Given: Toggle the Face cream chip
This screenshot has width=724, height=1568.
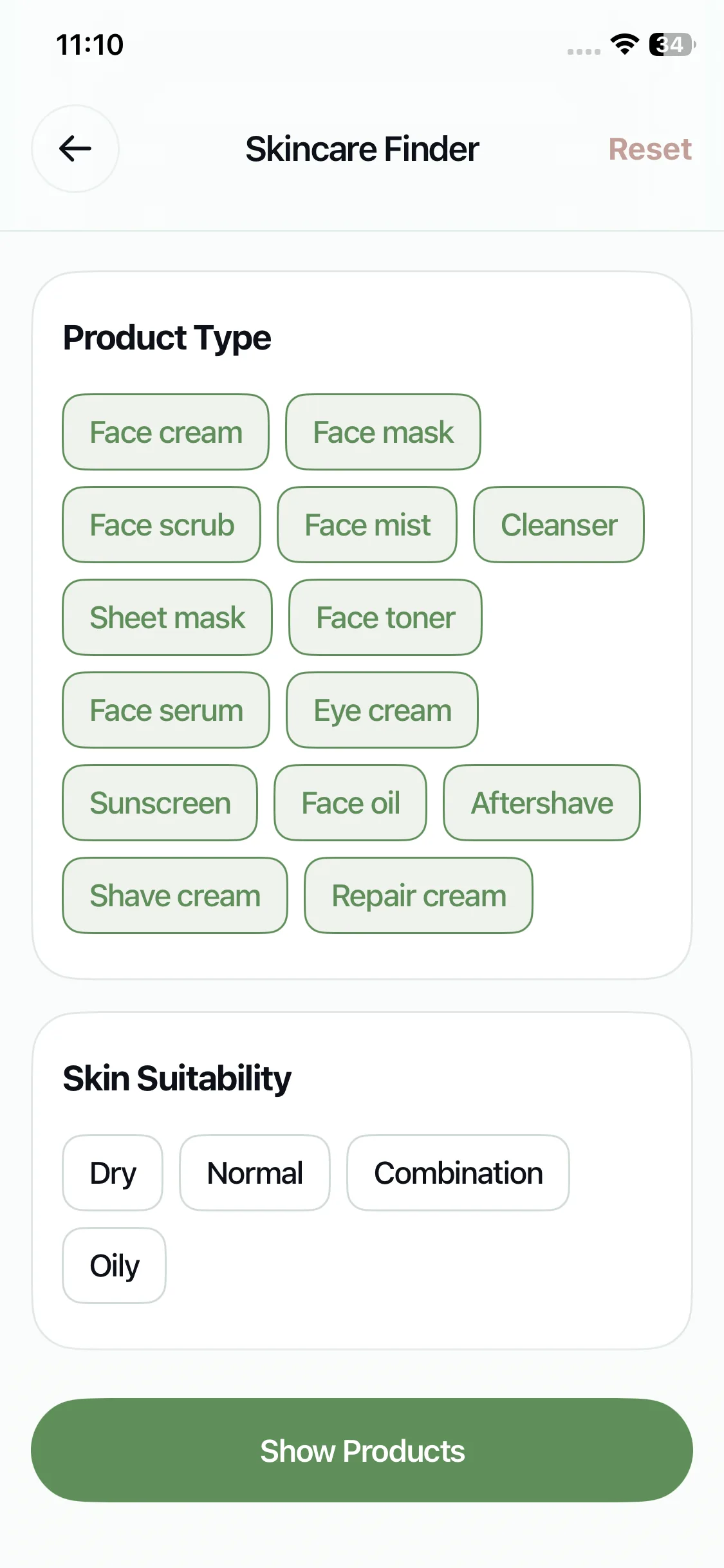Looking at the screenshot, I should (x=166, y=432).
